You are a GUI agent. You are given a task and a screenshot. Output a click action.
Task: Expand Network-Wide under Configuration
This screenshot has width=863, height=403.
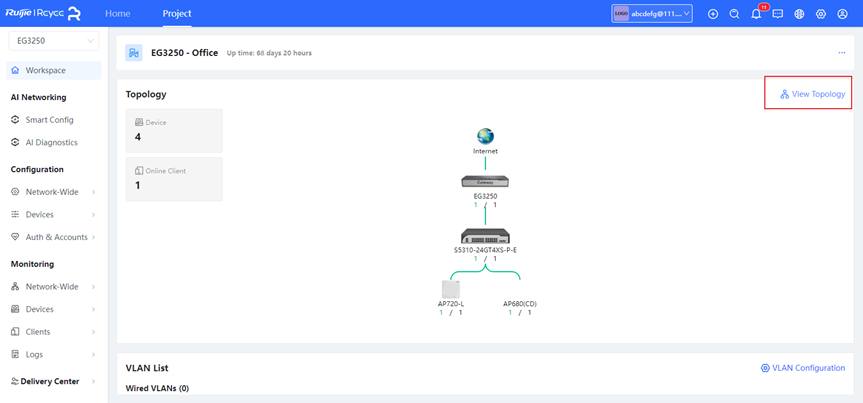[x=54, y=192]
